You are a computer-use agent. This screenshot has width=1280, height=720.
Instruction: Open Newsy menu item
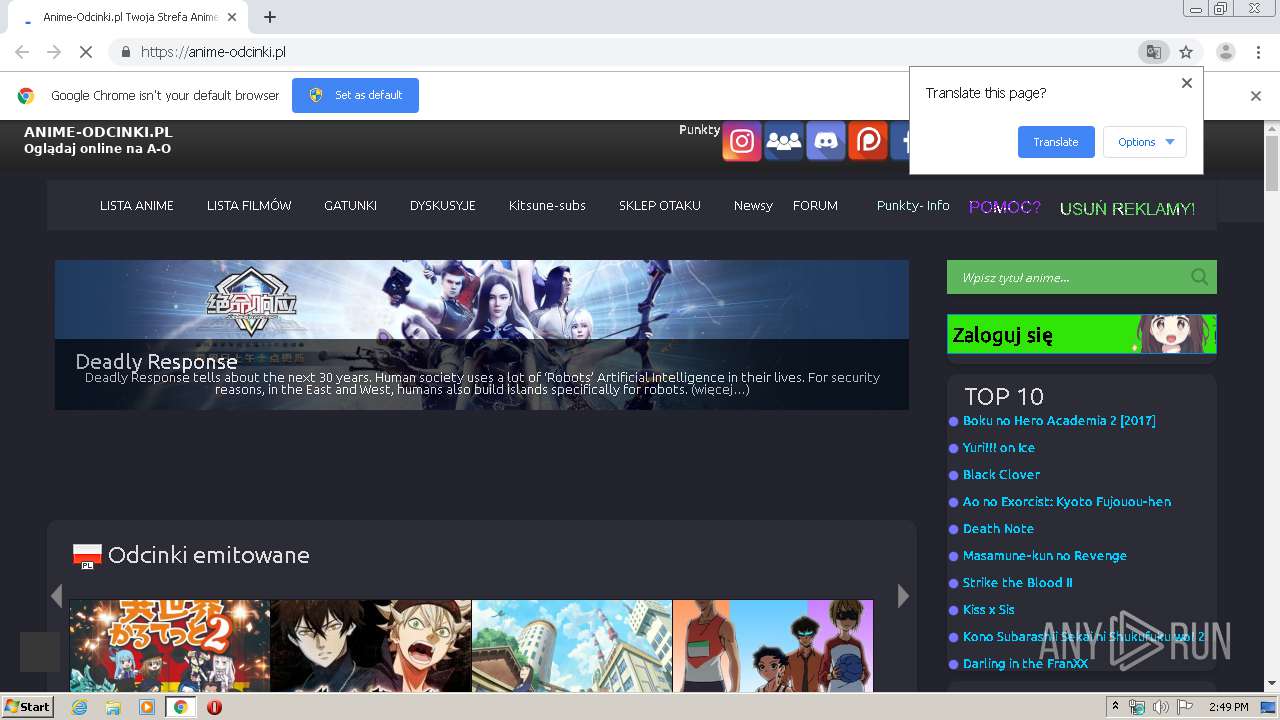(753, 205)
